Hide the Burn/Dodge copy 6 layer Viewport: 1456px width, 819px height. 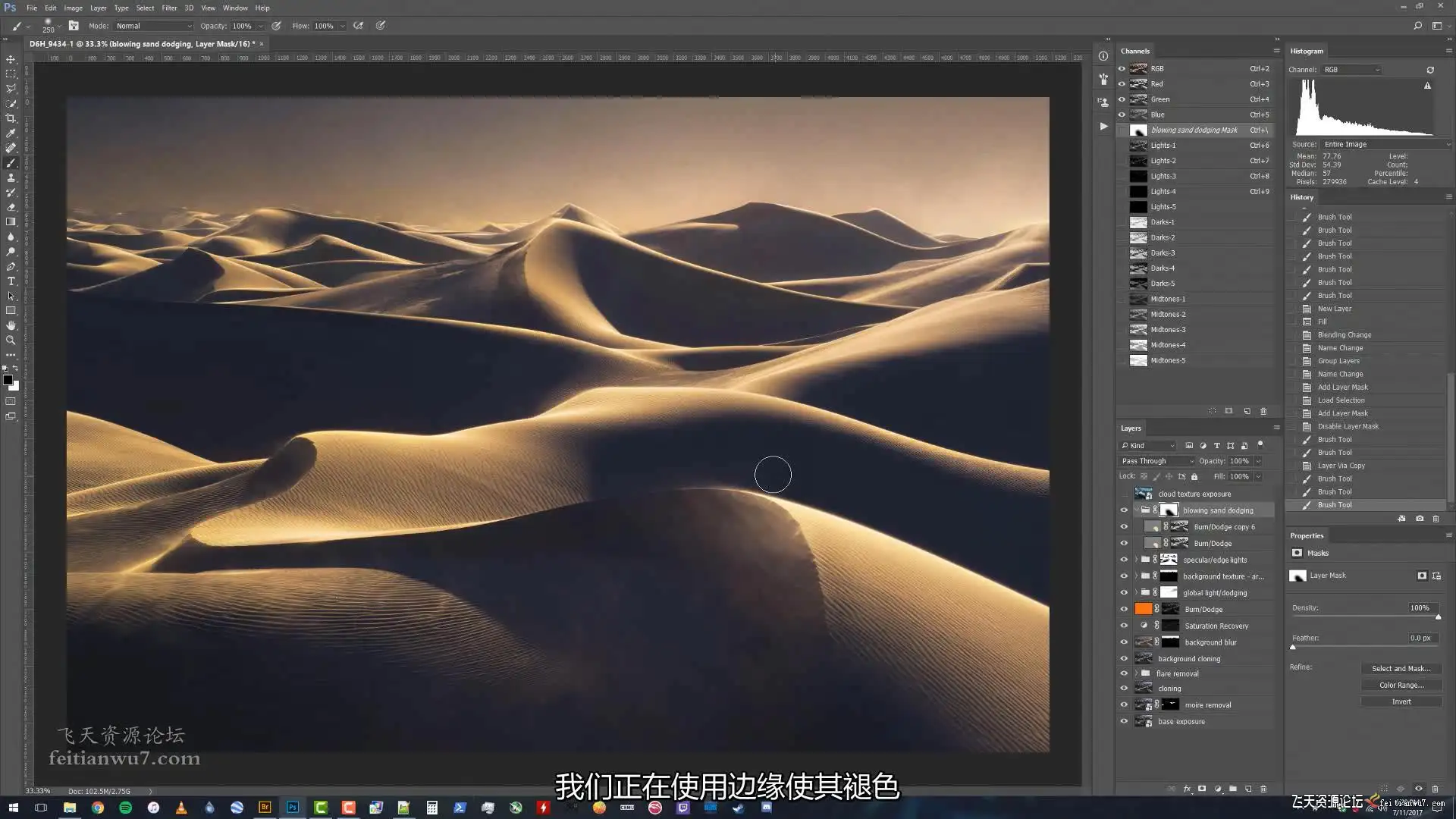[x=1124, y=527]
